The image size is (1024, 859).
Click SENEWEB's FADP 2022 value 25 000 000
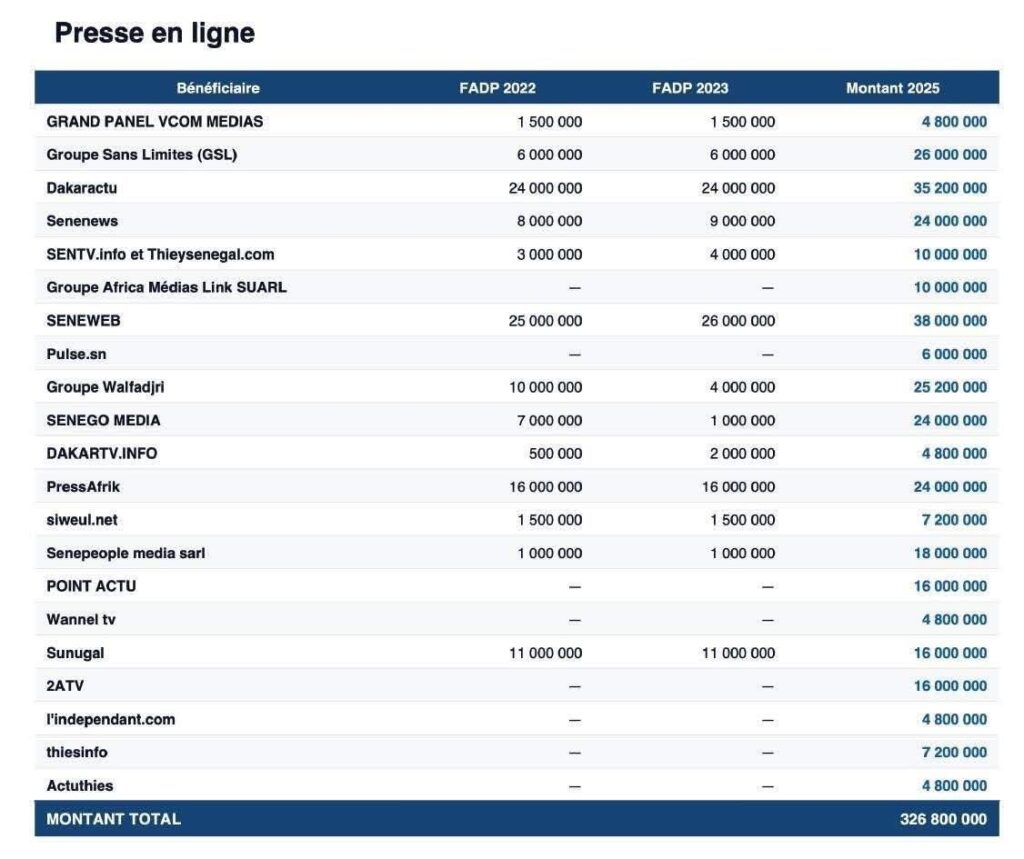tap(545, 321)
